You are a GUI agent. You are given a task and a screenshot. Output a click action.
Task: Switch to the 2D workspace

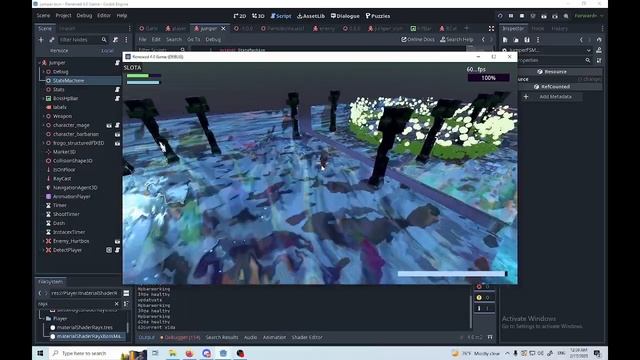click(x=240, y=16)
